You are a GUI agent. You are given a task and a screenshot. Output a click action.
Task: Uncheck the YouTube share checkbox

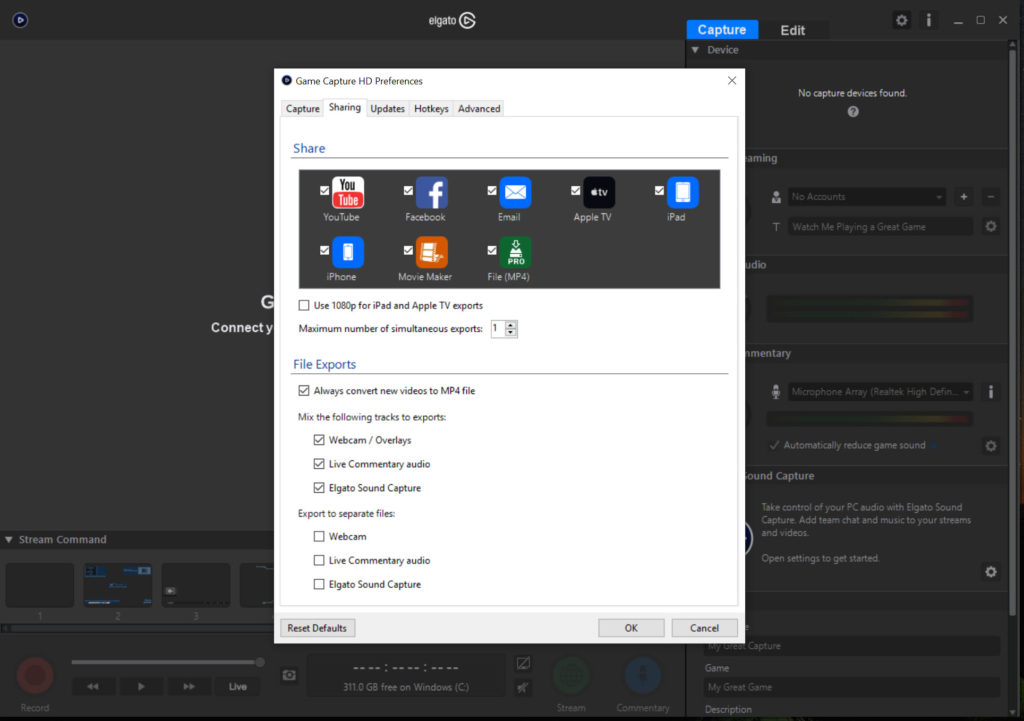pos(325,191)
